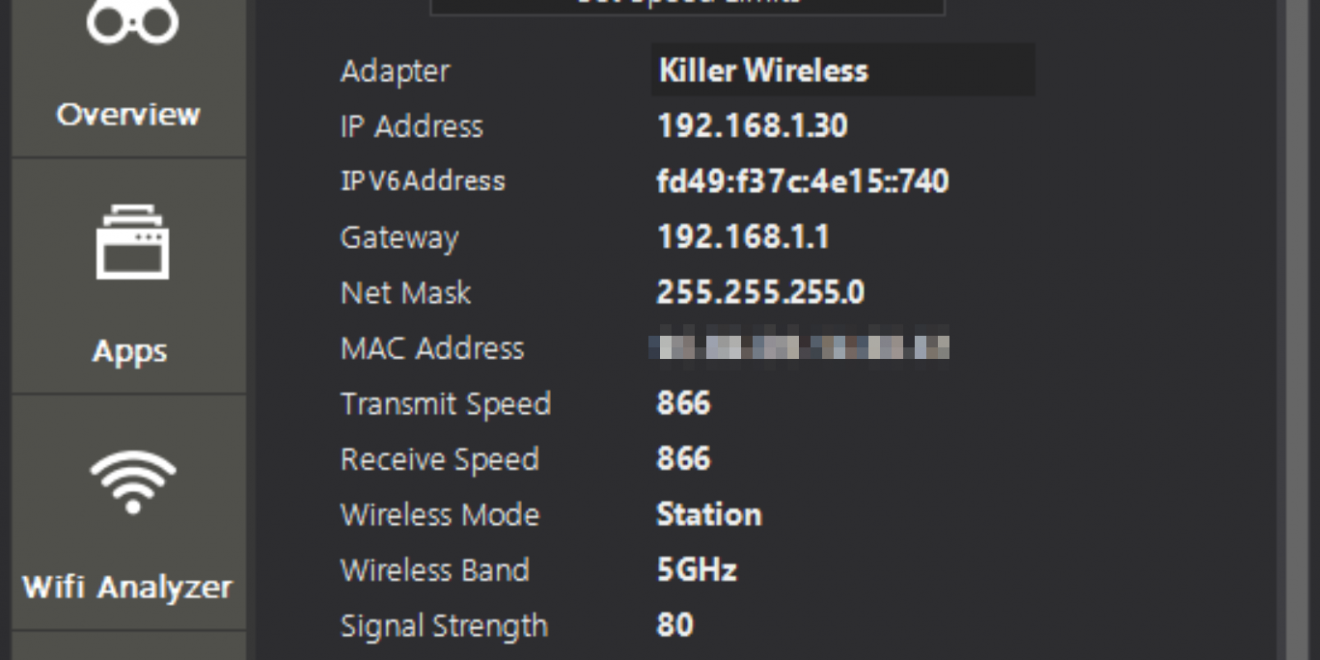The width and height of the screenshot is (1320, 660).
Task: Open the Wifi Analyzer sidebar label
Action: (128, 586)
